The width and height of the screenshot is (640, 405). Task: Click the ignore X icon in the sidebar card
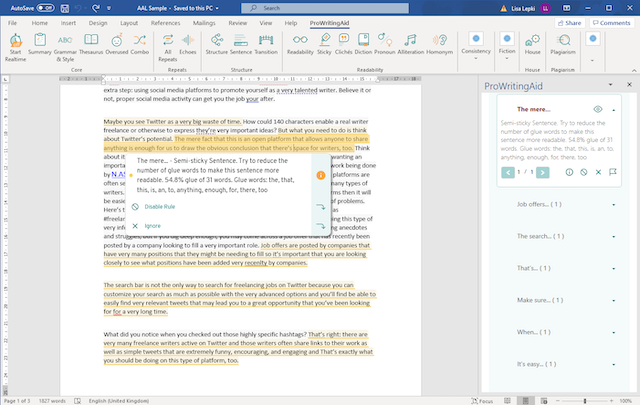(598, 172)
